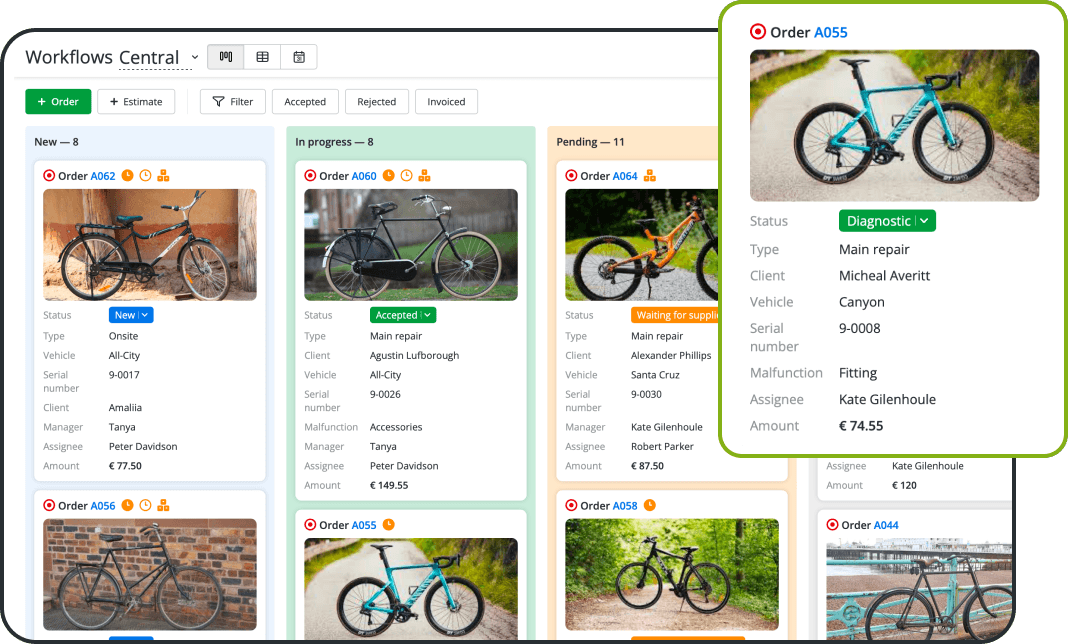The height and width of the screenshot is (644, 1068).
Task: Apply the Invoiced quick filter
Action: [446, 102]
